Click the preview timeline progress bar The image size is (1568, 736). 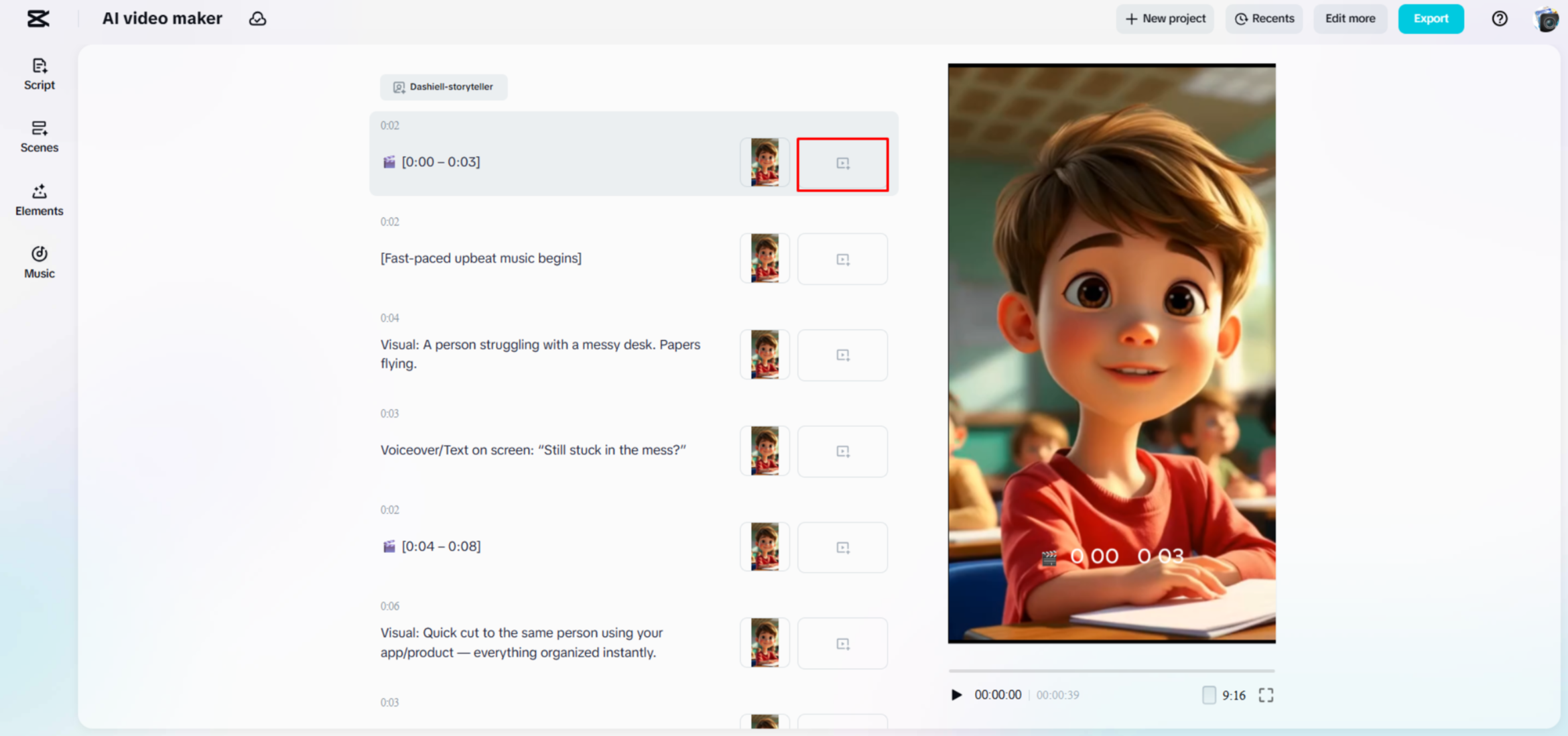[x=1111, y=669]
